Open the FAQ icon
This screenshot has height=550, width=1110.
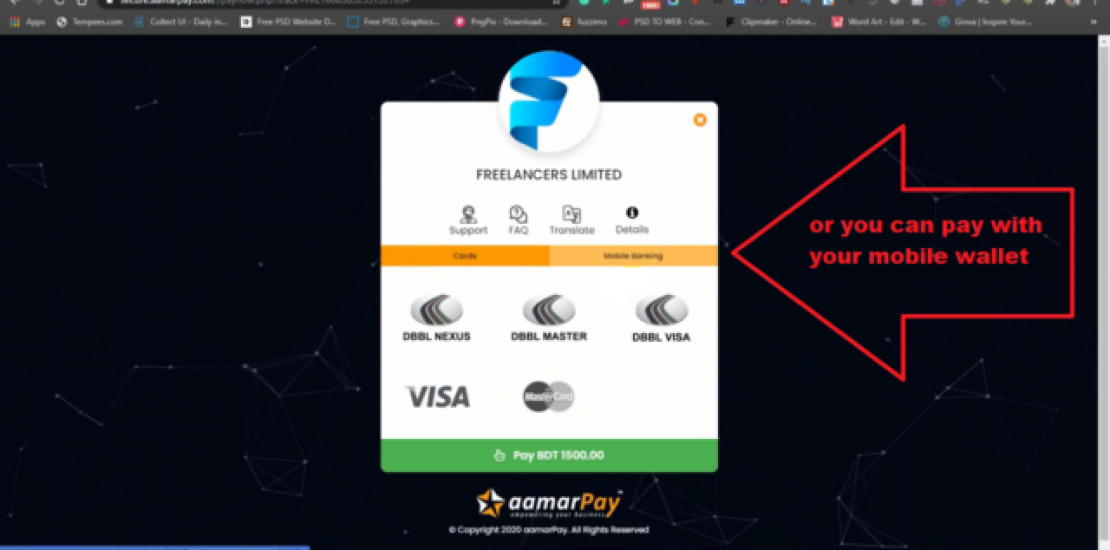(x=518, y=220)
